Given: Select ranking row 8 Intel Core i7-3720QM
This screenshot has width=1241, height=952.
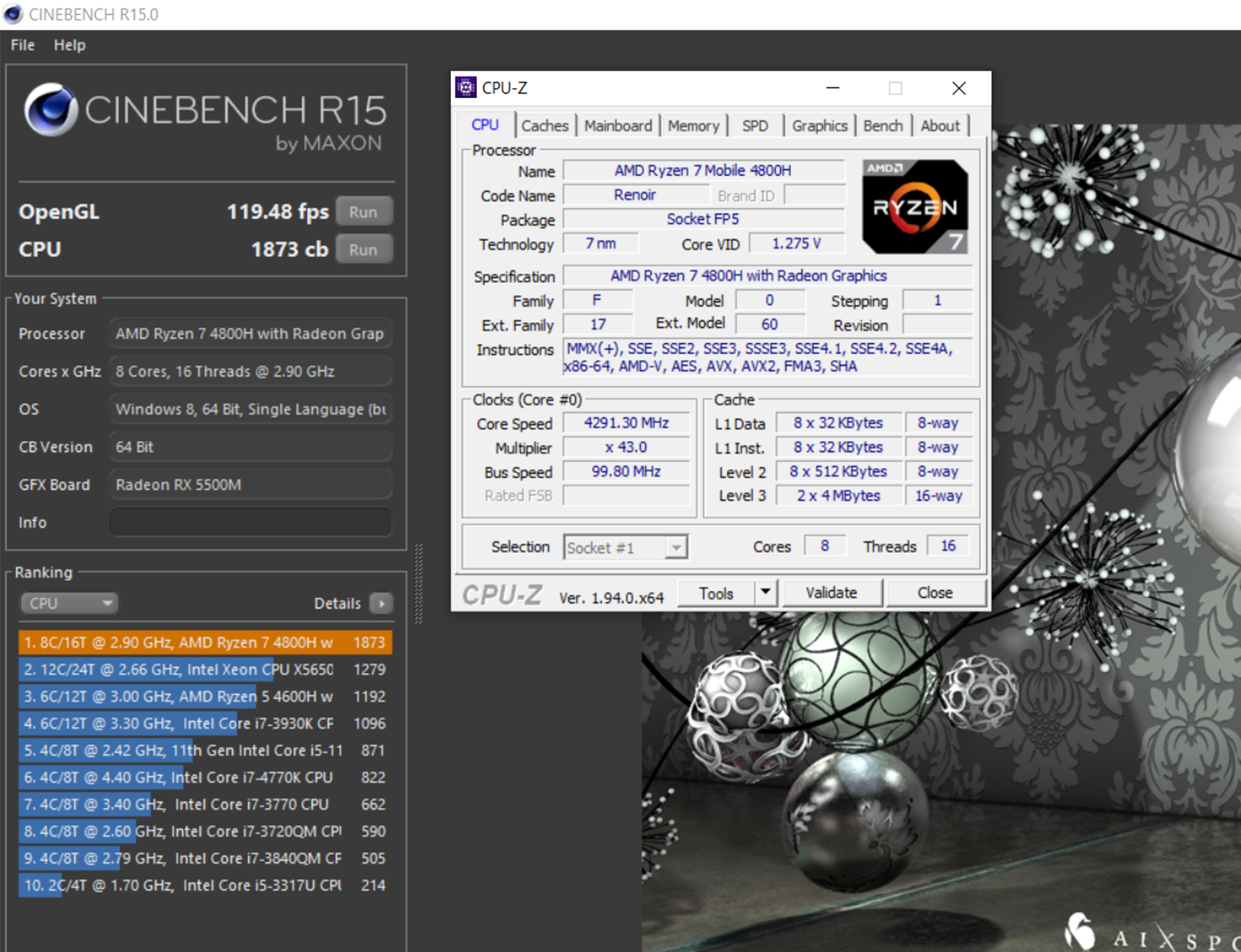Looking at the screenshot, I should (x=205, y=832).
